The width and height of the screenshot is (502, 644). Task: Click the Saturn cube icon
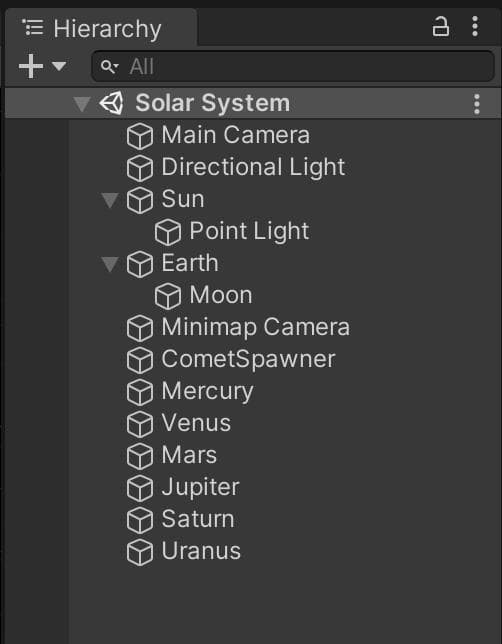point(140,521)
